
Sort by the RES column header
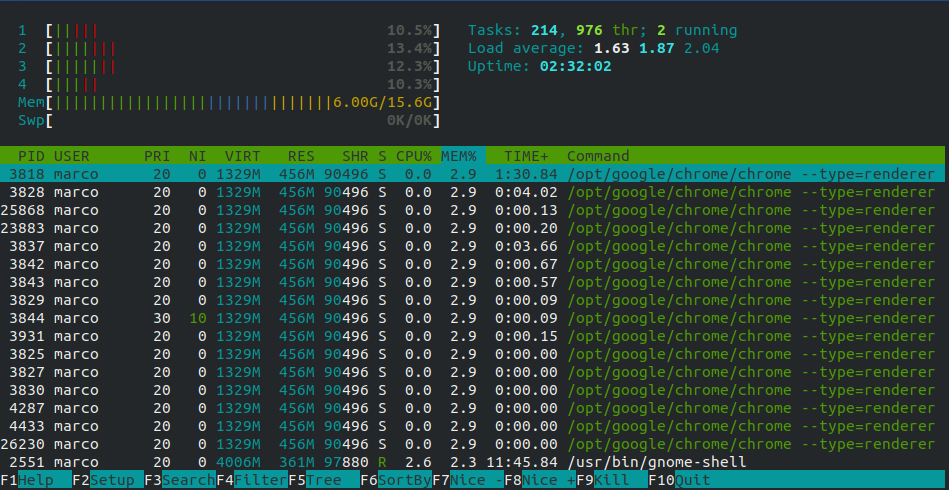(301, 156)
